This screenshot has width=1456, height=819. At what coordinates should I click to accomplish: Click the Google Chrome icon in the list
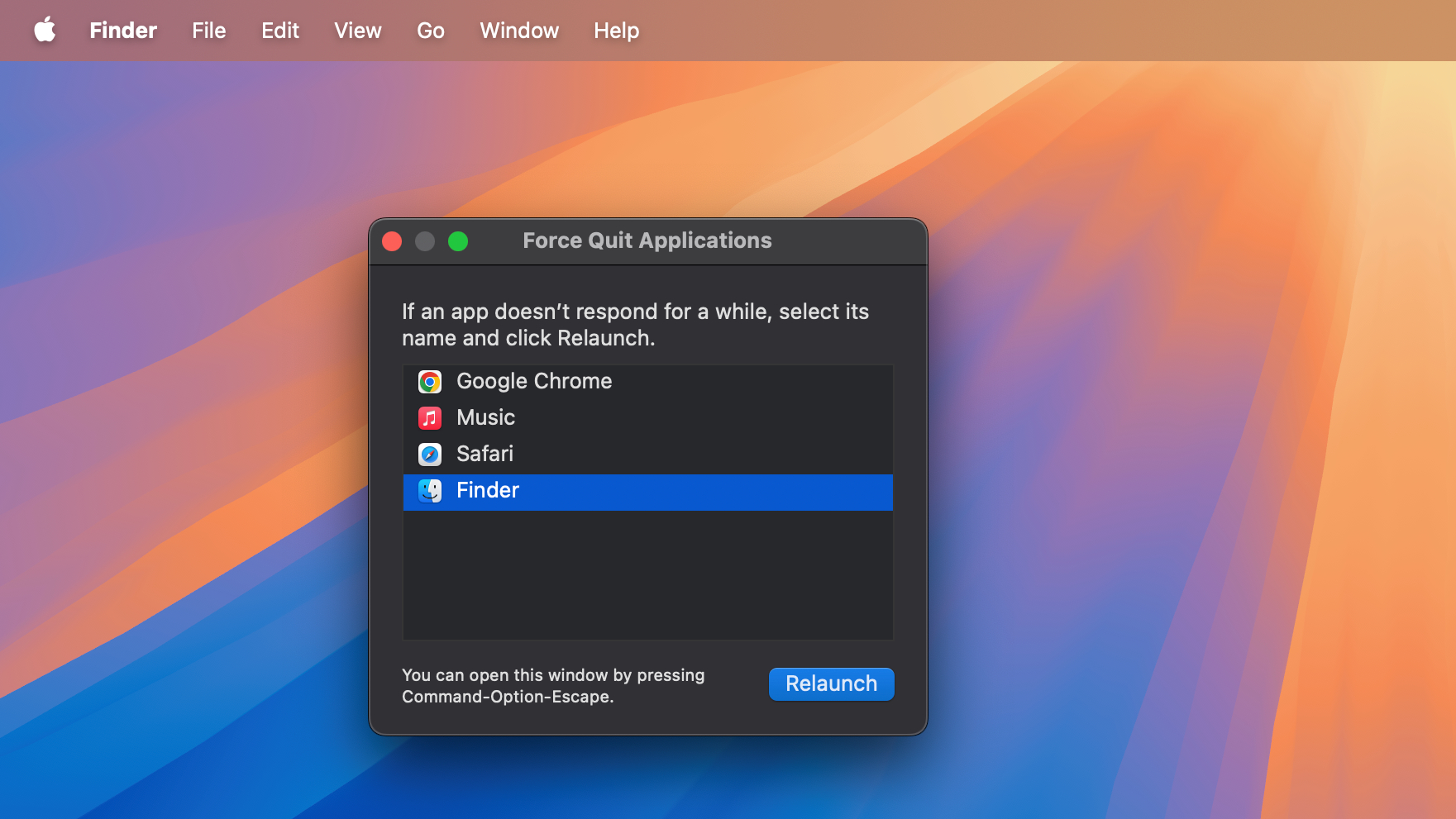(x=429, y=382)
